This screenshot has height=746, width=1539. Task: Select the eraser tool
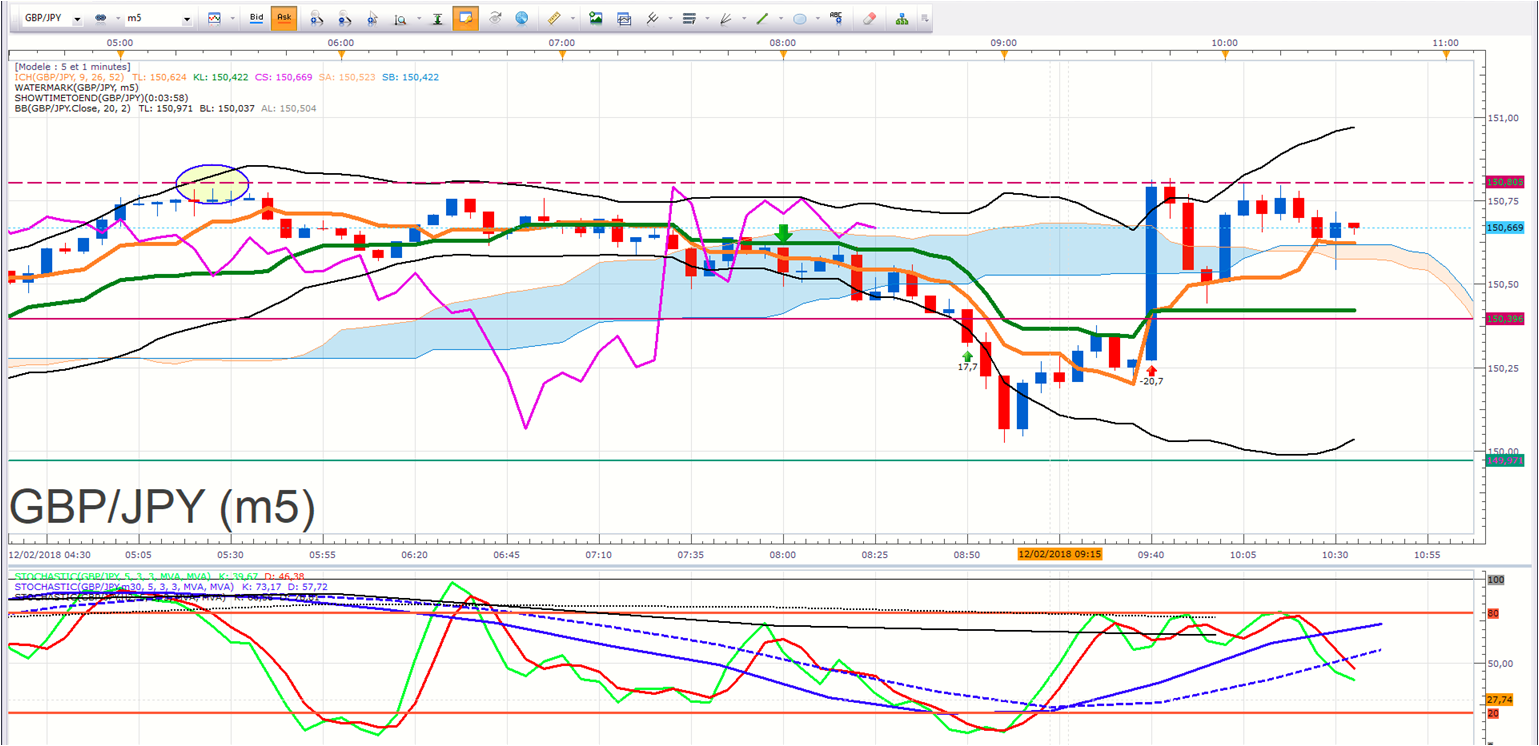(x=868, y=18)
